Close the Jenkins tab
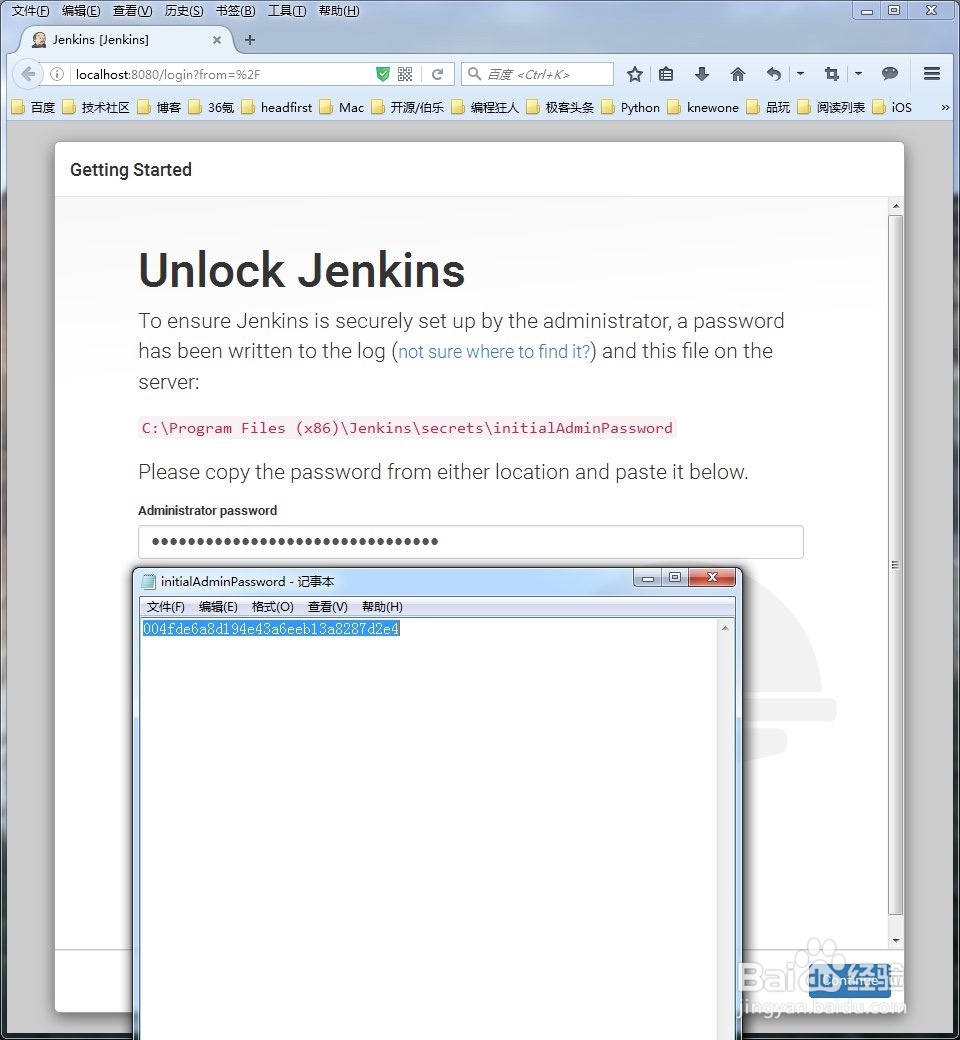 [x=216, y=40]
